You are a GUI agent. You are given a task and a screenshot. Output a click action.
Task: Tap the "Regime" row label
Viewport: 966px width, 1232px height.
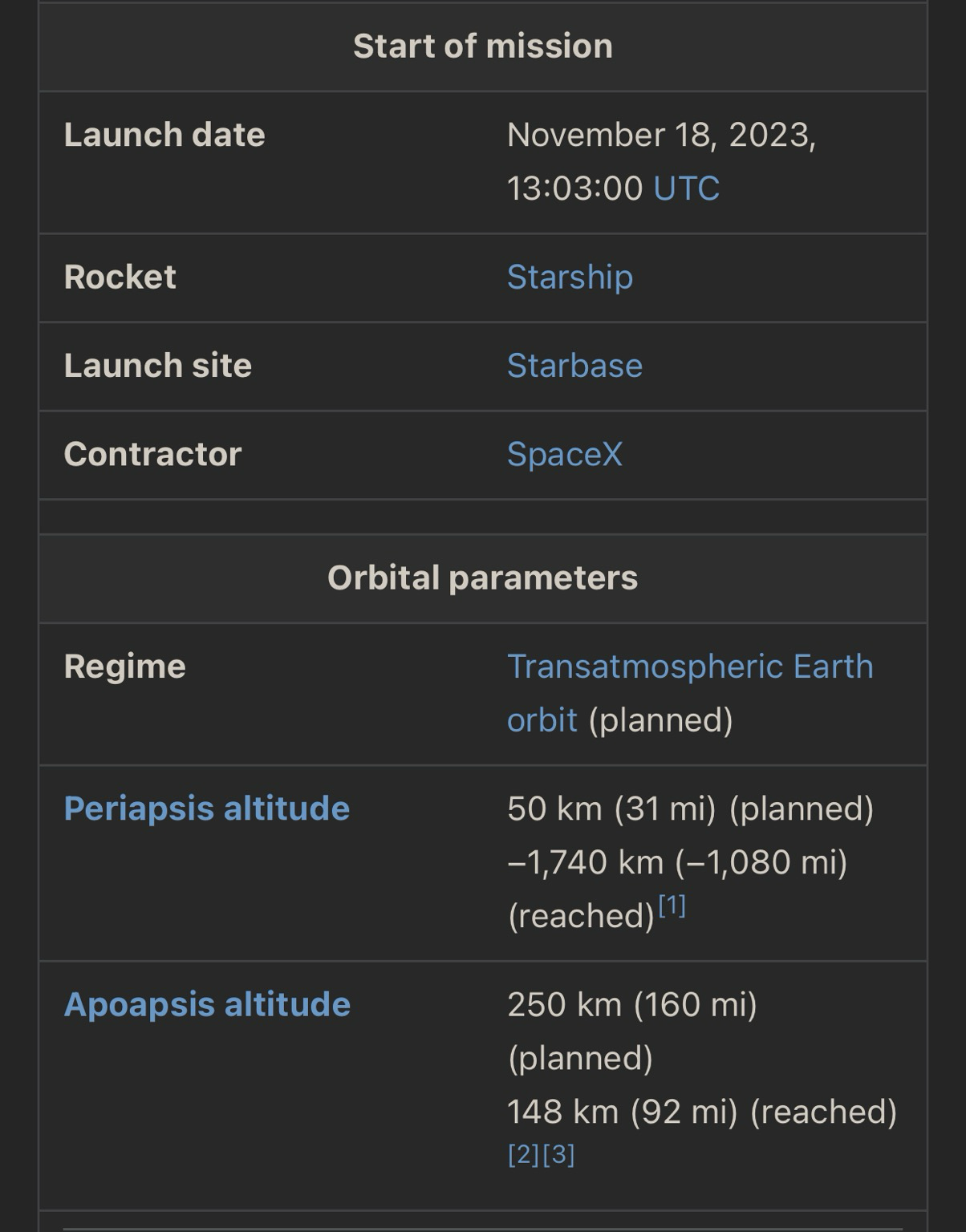[x=124, y=667]
